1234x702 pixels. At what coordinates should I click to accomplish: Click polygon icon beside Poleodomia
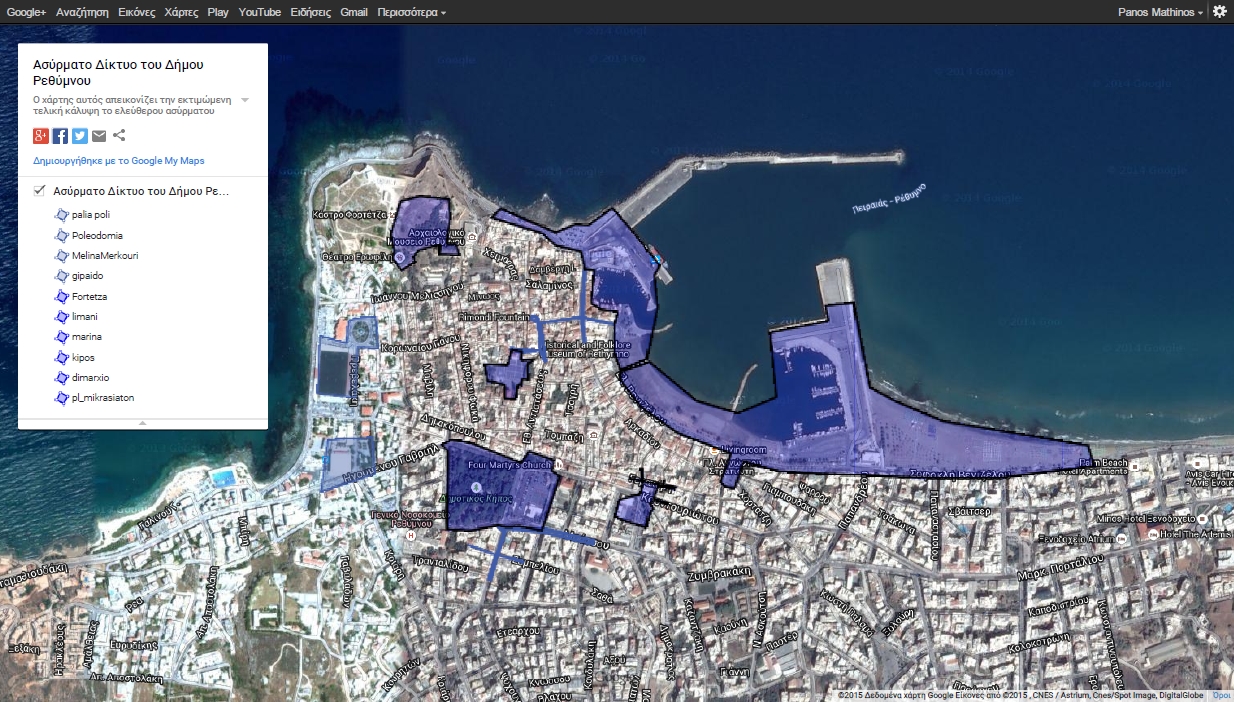61,235
